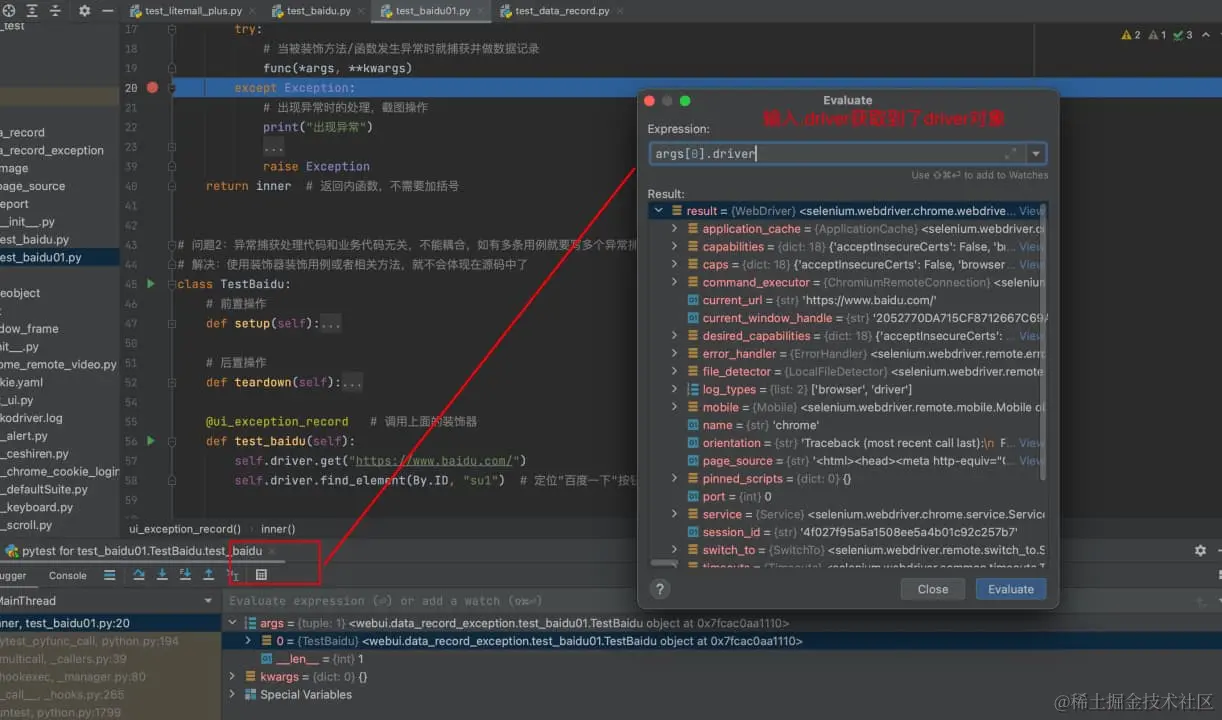1222x720 pixels.
Task: Click the Step Out debugger icon
Action: (x=208, y=575)
